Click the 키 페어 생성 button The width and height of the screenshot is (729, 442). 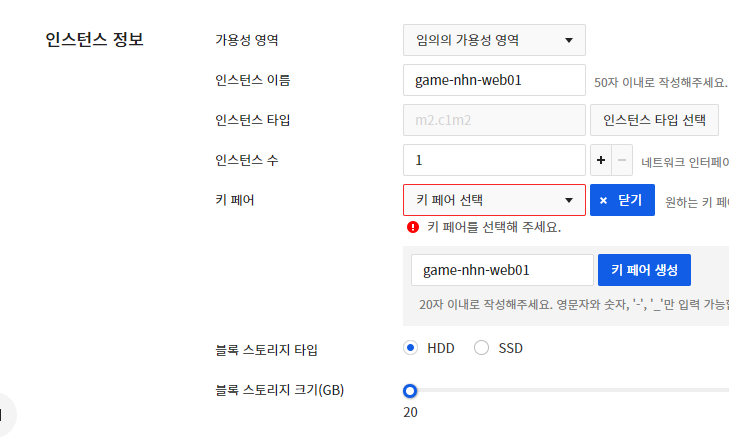[x=644, y=270]
